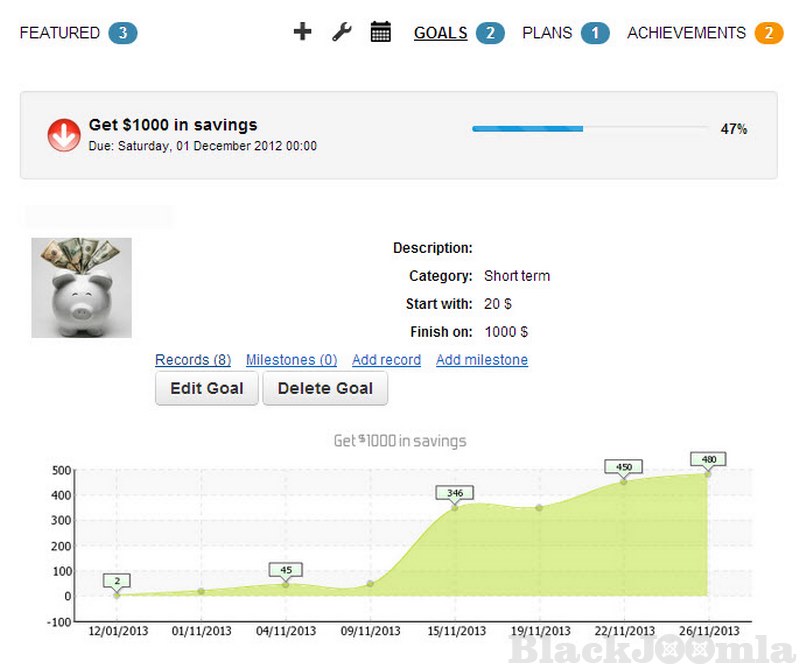This screenshot has width=800, height=669.
Task: Click the piggy bank goal thumbnail
Action: pos(81,287)
